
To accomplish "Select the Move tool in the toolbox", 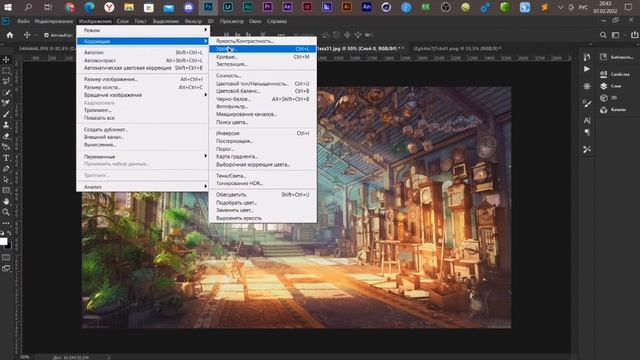I will tap(6, 60).
